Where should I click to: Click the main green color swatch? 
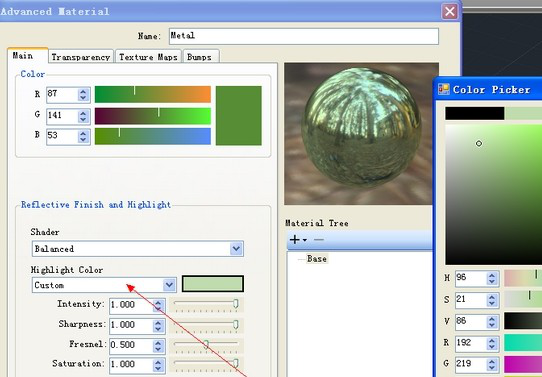click(x=239, y=115)
